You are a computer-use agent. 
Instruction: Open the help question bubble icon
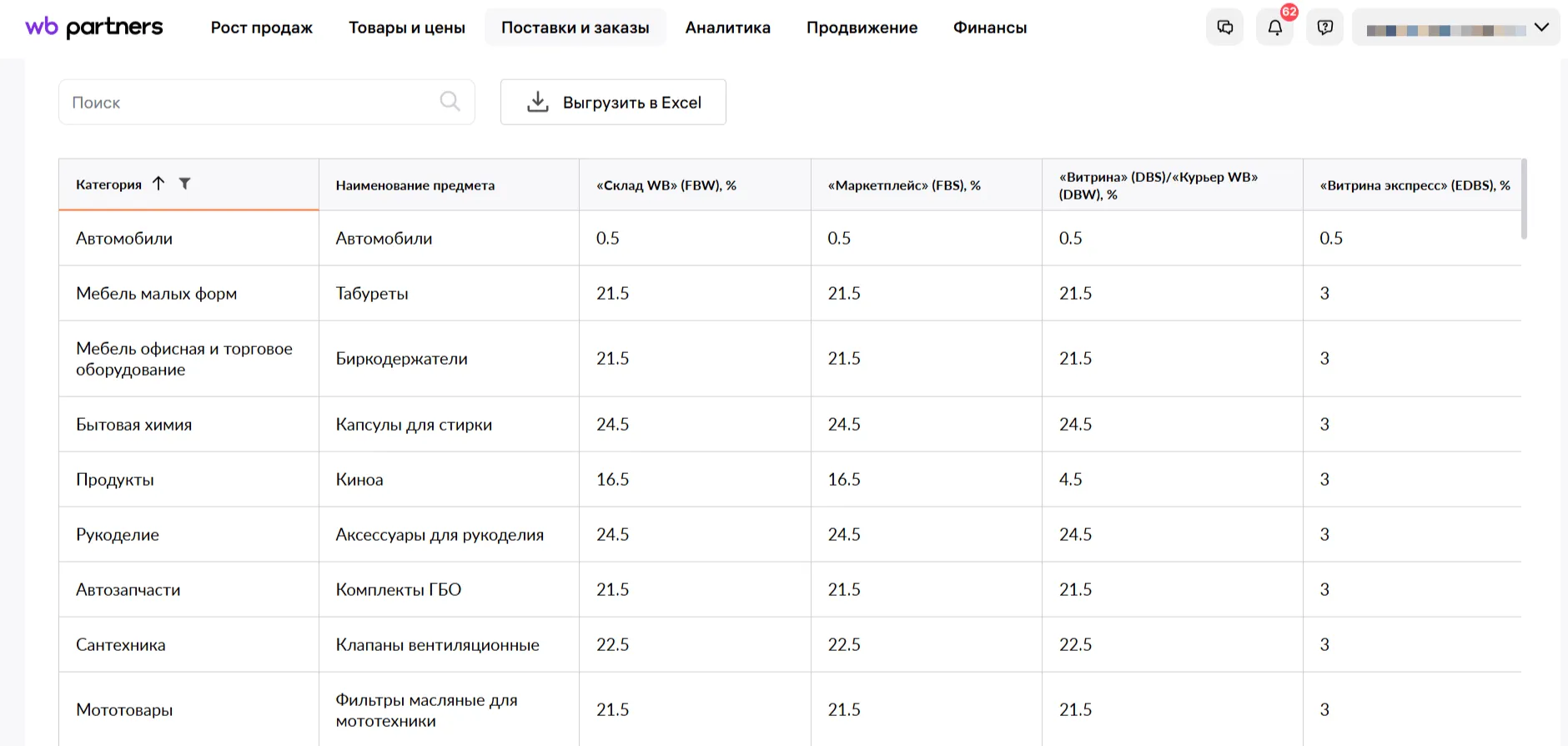1324,28
